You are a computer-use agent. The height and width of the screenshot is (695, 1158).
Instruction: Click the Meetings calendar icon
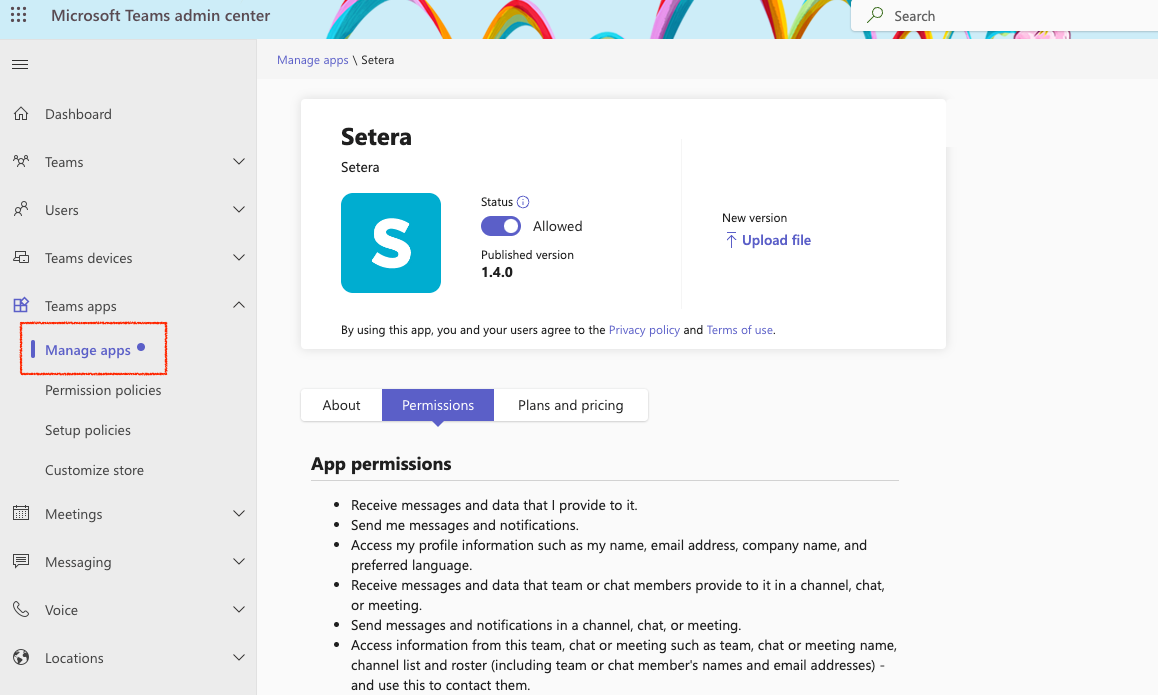coord(21,514)
